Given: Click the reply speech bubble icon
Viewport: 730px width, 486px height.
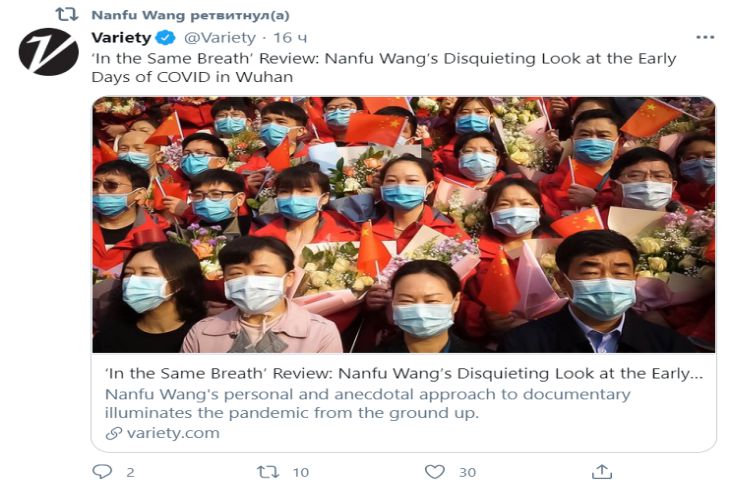Looking at the screenshot, I should [102, 472].
